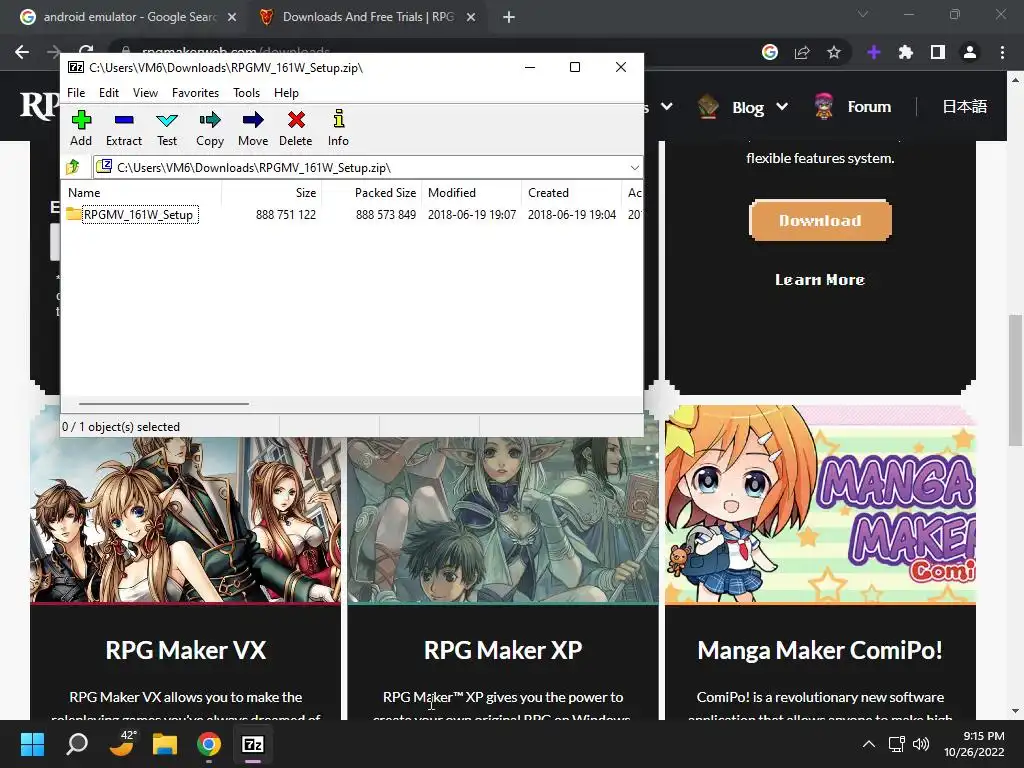The width and height of the screenshot is (1024, 768).
Task: Sort by the Name column header
Action: (141, 193)
